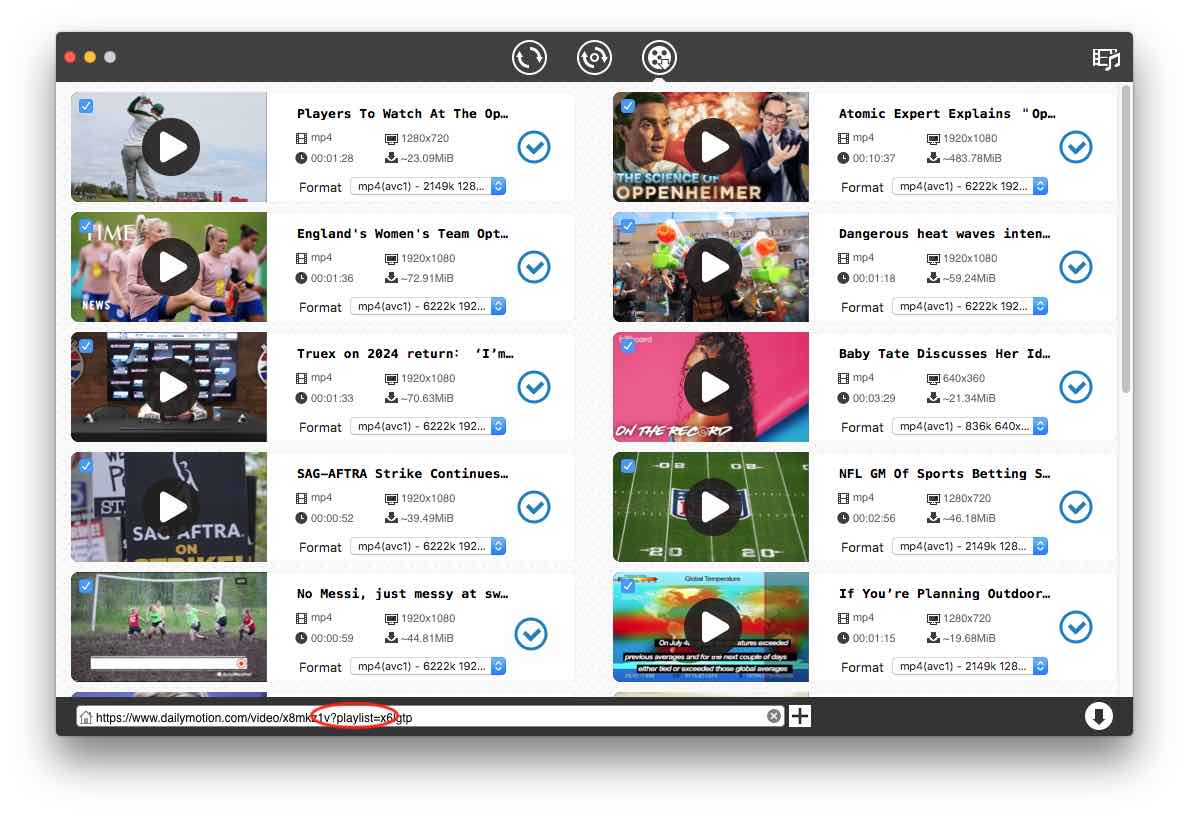Open format dropdown for Atomic Expert Explains
1189x816 pixels.
(970, 186)
